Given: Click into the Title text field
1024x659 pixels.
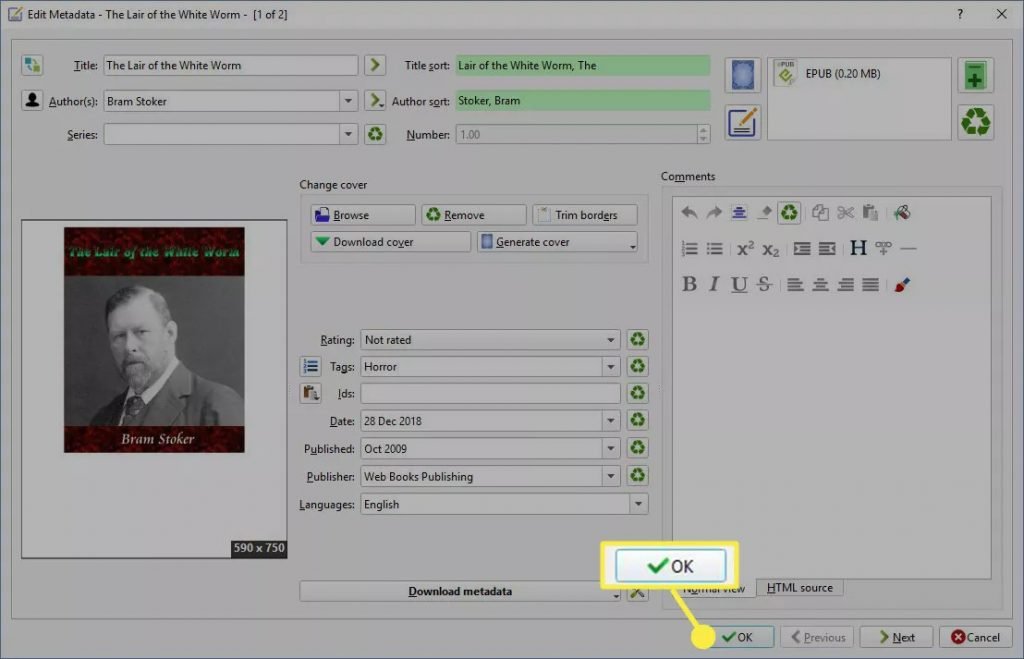Looking at the screenshot, I should point(231,65).
